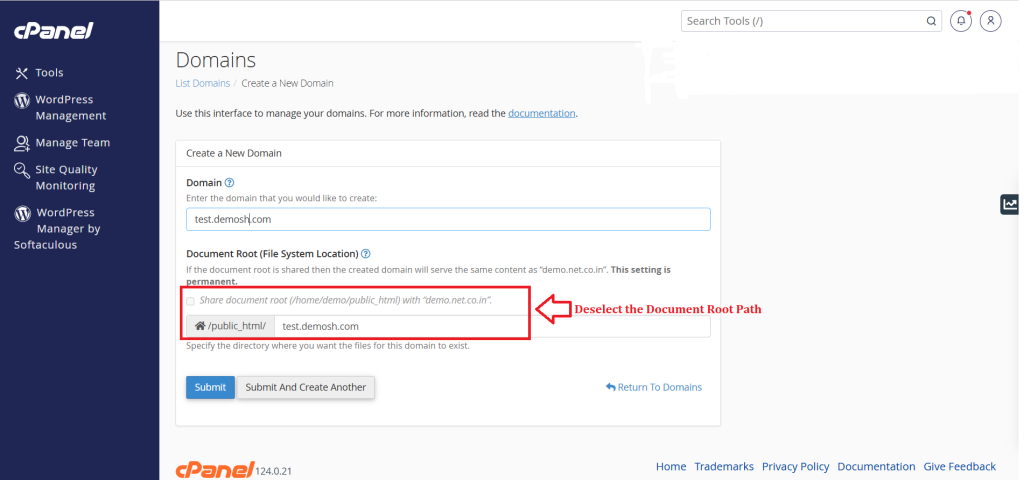
Task: Open the statistics side panel tab
Action: 1010,204
